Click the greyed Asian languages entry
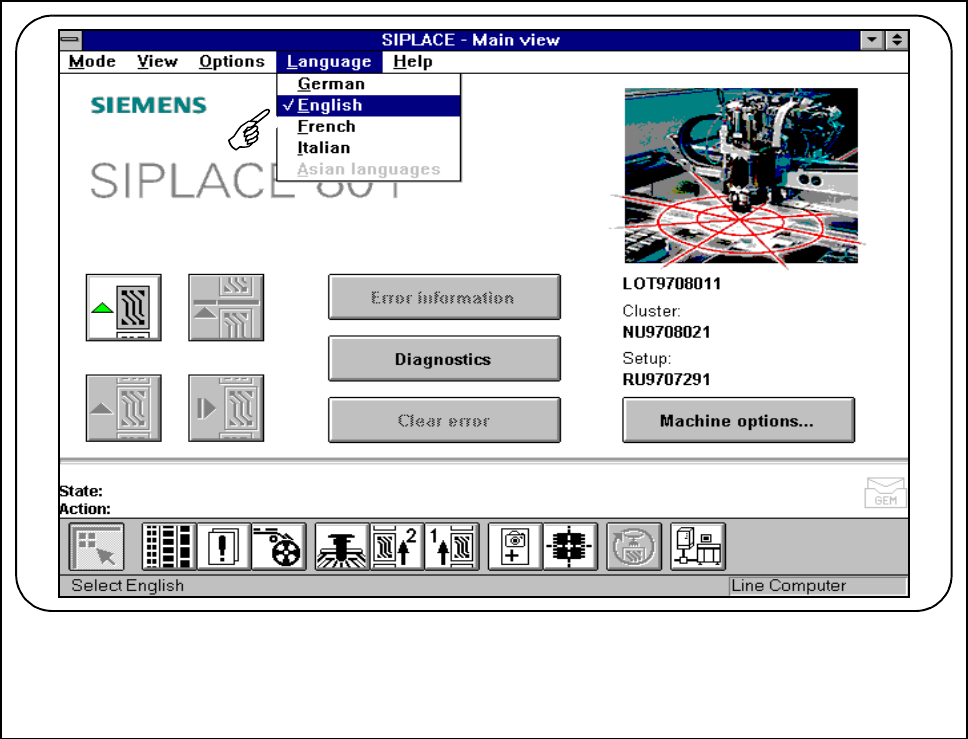The image size is (968, 739). 369,169
